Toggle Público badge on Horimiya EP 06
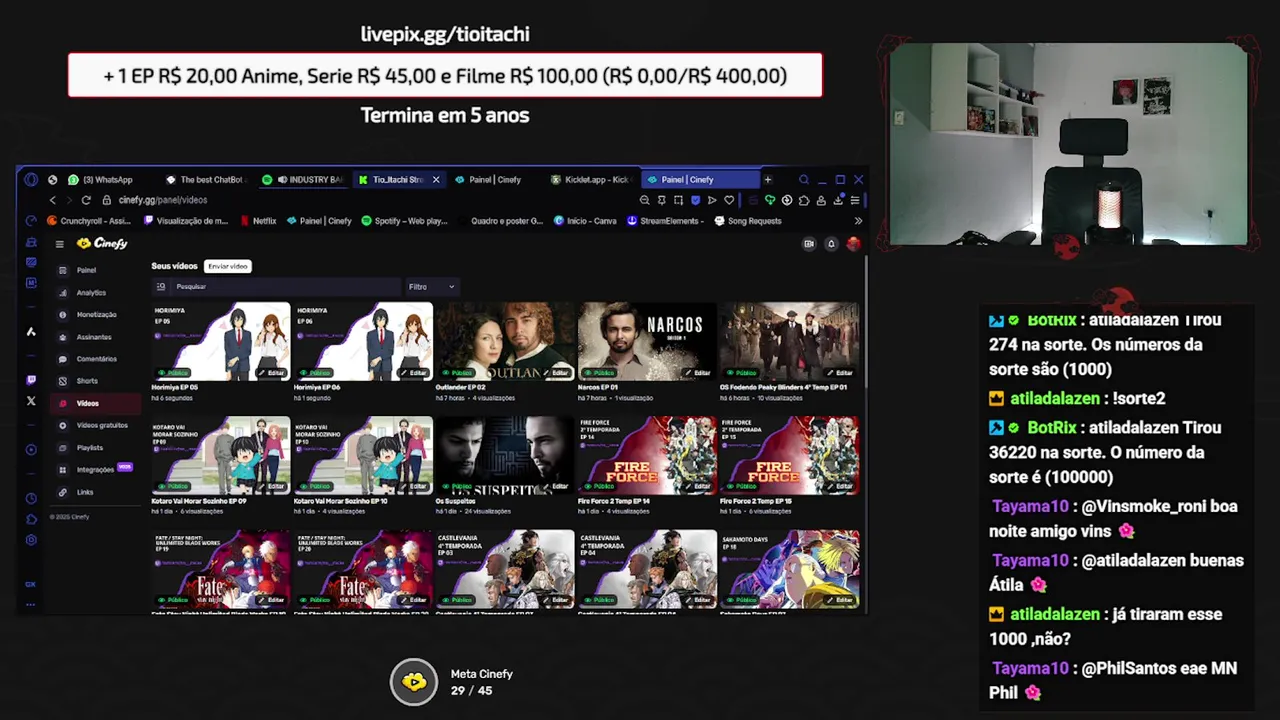This screenshot has width=1280, height=720. pos(315,373)
